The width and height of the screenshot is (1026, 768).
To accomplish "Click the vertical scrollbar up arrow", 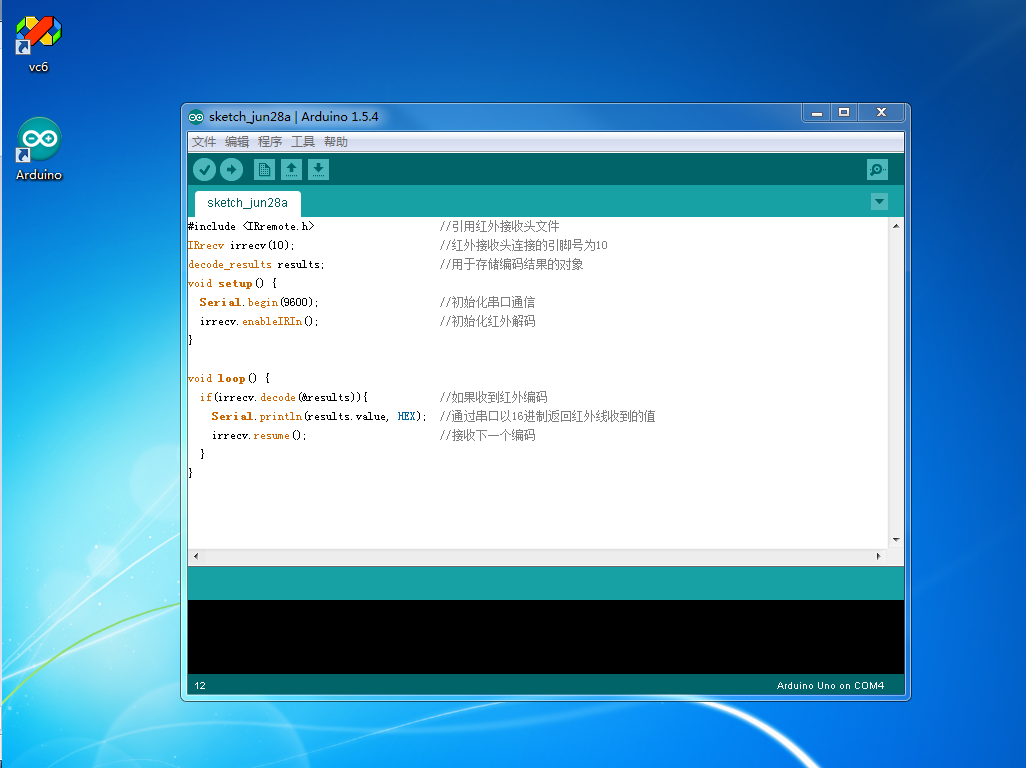I will 896,226.
